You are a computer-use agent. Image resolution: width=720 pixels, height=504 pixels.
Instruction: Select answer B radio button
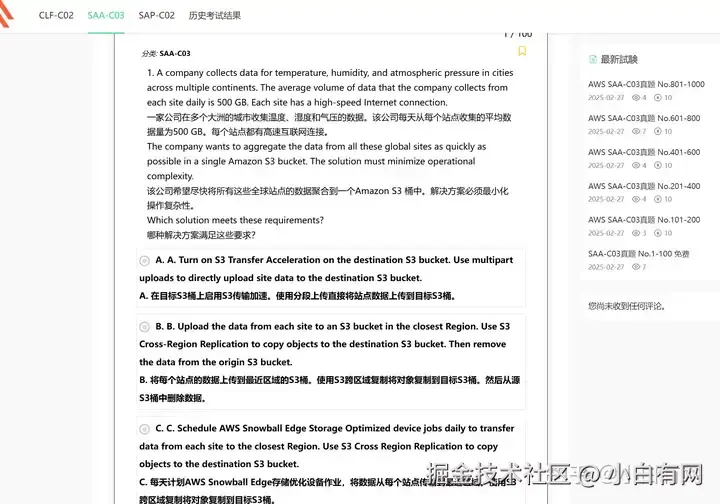[144, 327]
